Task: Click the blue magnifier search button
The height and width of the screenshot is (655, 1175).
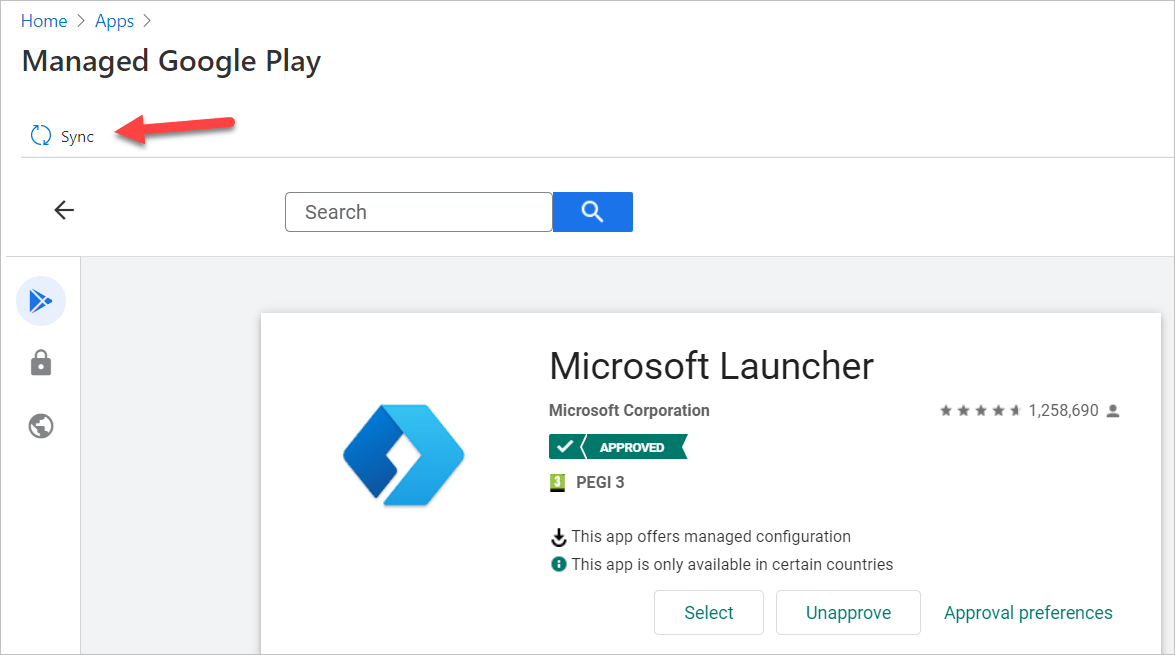Action: pyautogui.click(x=593, y=212)
